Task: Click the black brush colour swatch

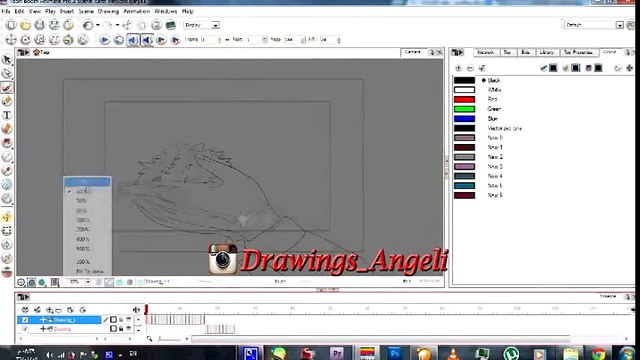Action: 553,68
